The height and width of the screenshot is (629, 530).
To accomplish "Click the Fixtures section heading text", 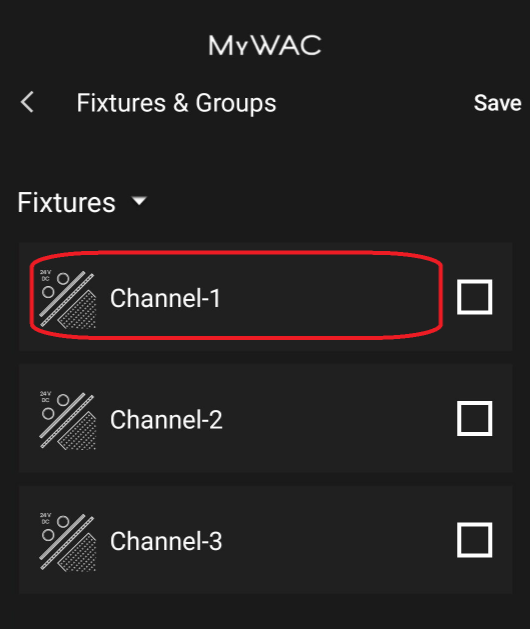I will 67,202.
